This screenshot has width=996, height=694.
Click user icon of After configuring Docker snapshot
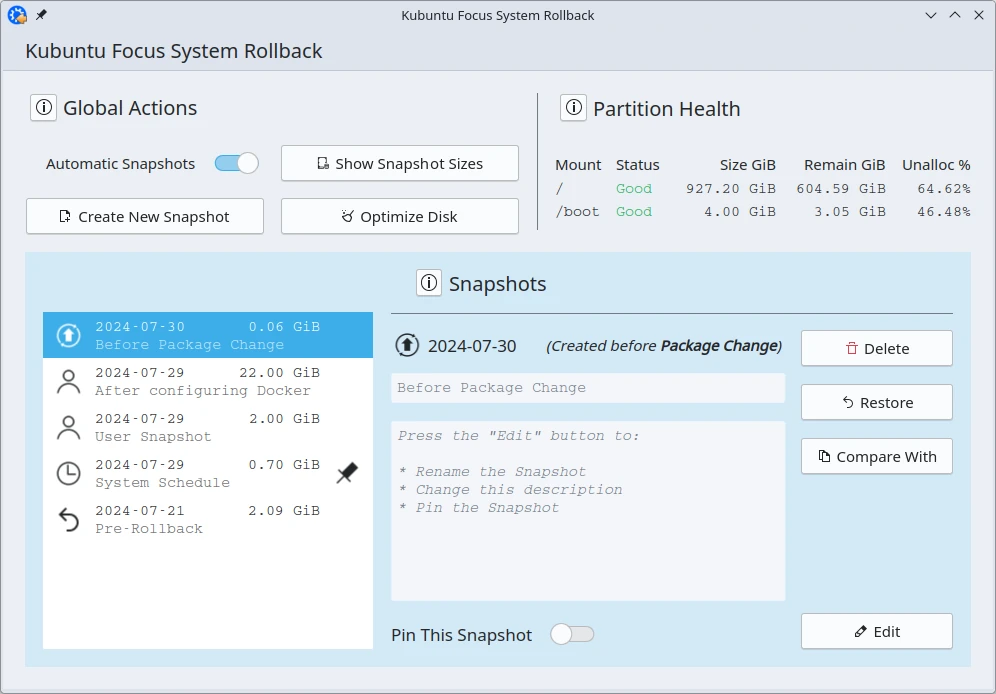(x=69, y=382)
